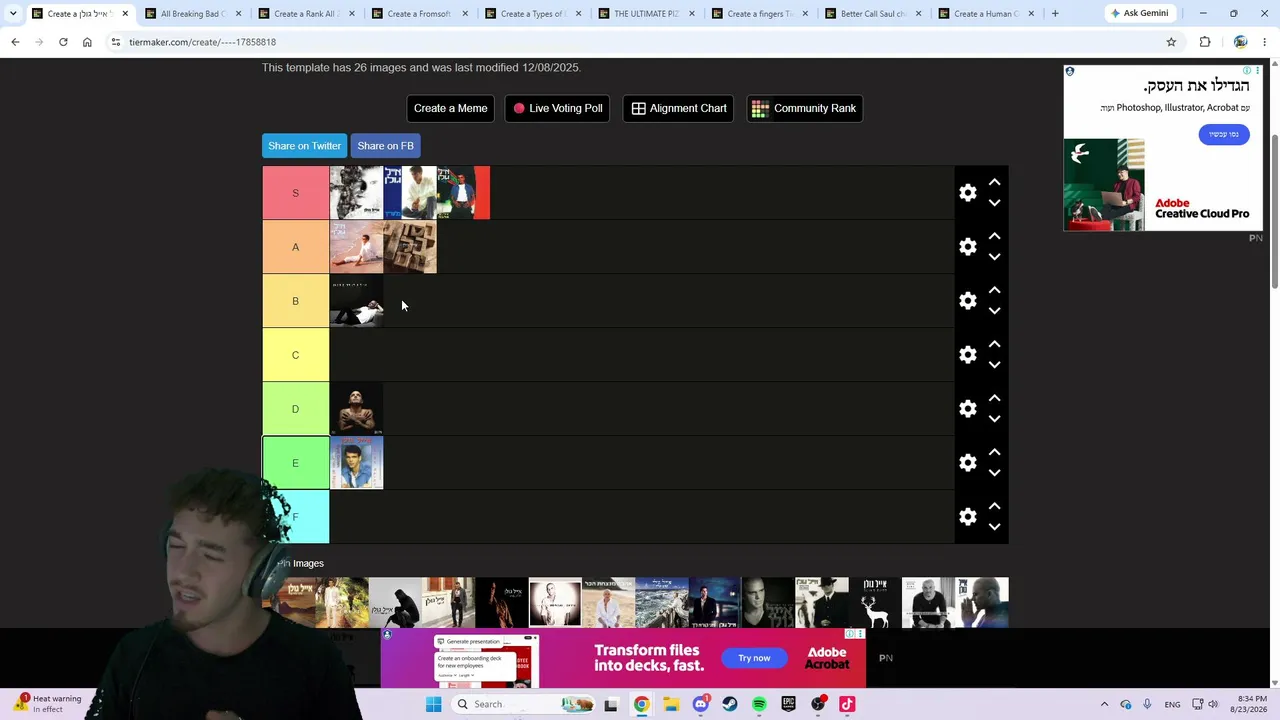Open settings gear for D tier
This screenshot has height=720, width=1280.
coord(967,409)
